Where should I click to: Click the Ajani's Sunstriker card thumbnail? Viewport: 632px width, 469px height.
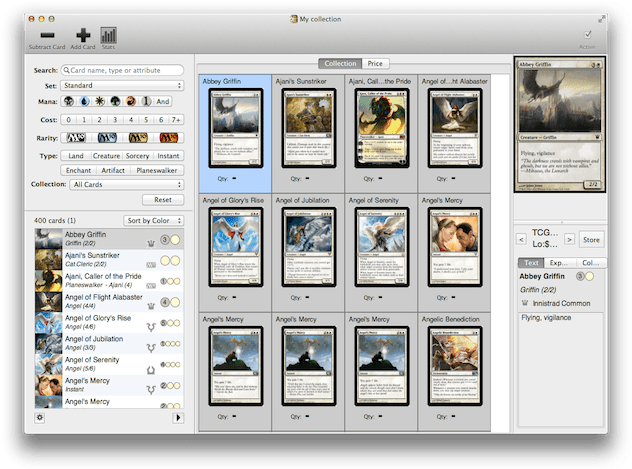pyautogui.click(x=308, y=128)
